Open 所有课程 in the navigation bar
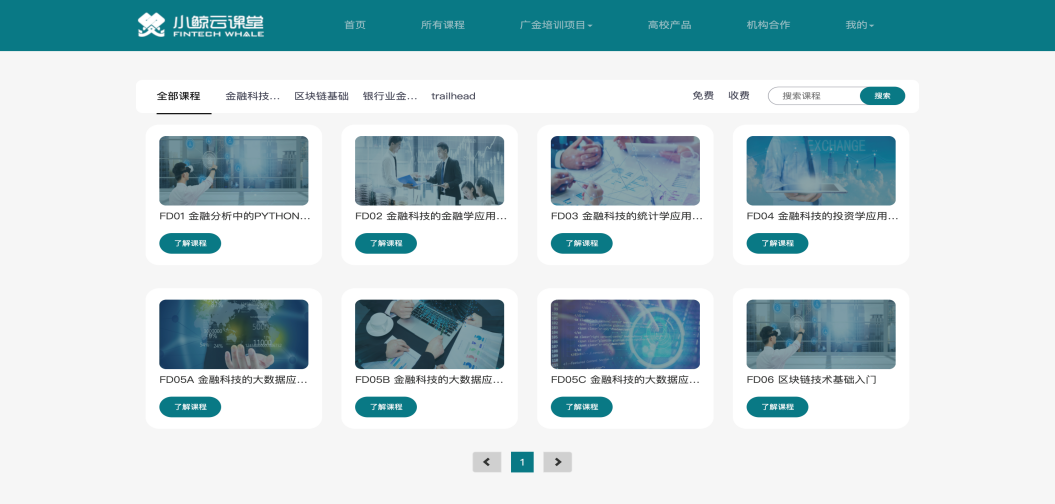The height and width of the screenshot is (504, 1055). click(x=442, y=25)
